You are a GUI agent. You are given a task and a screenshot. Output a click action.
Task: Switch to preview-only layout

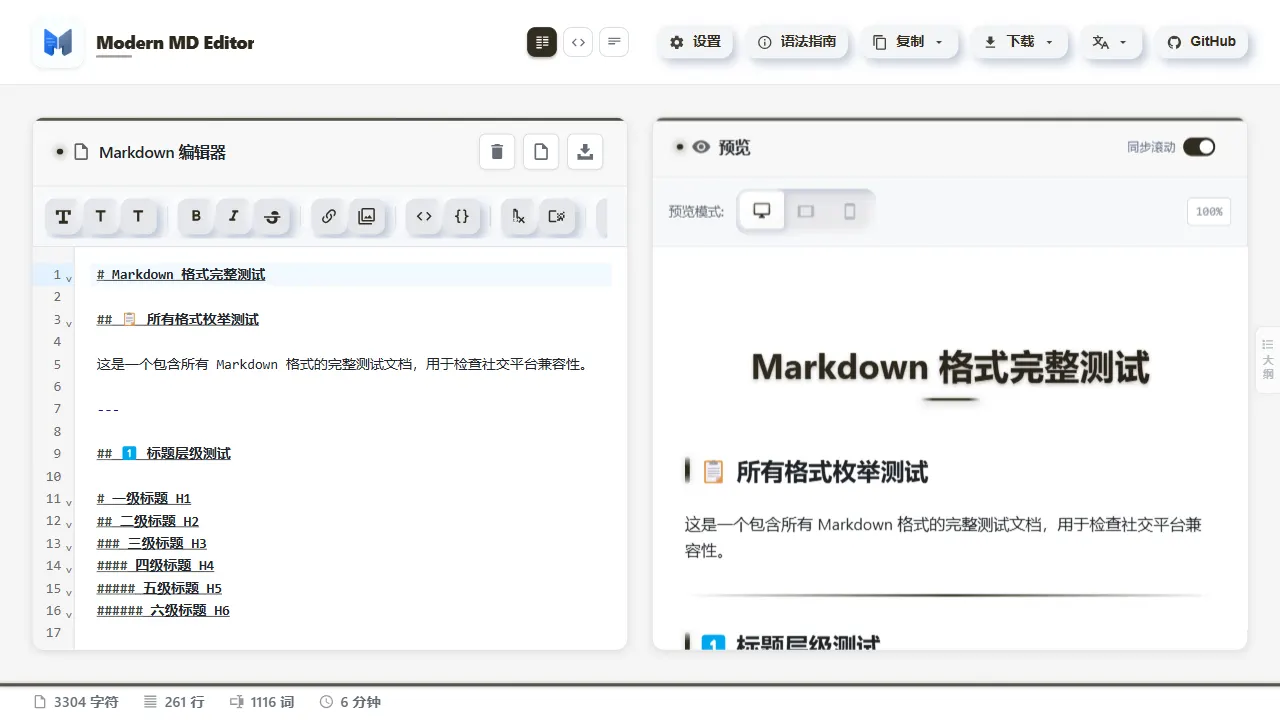614,42
